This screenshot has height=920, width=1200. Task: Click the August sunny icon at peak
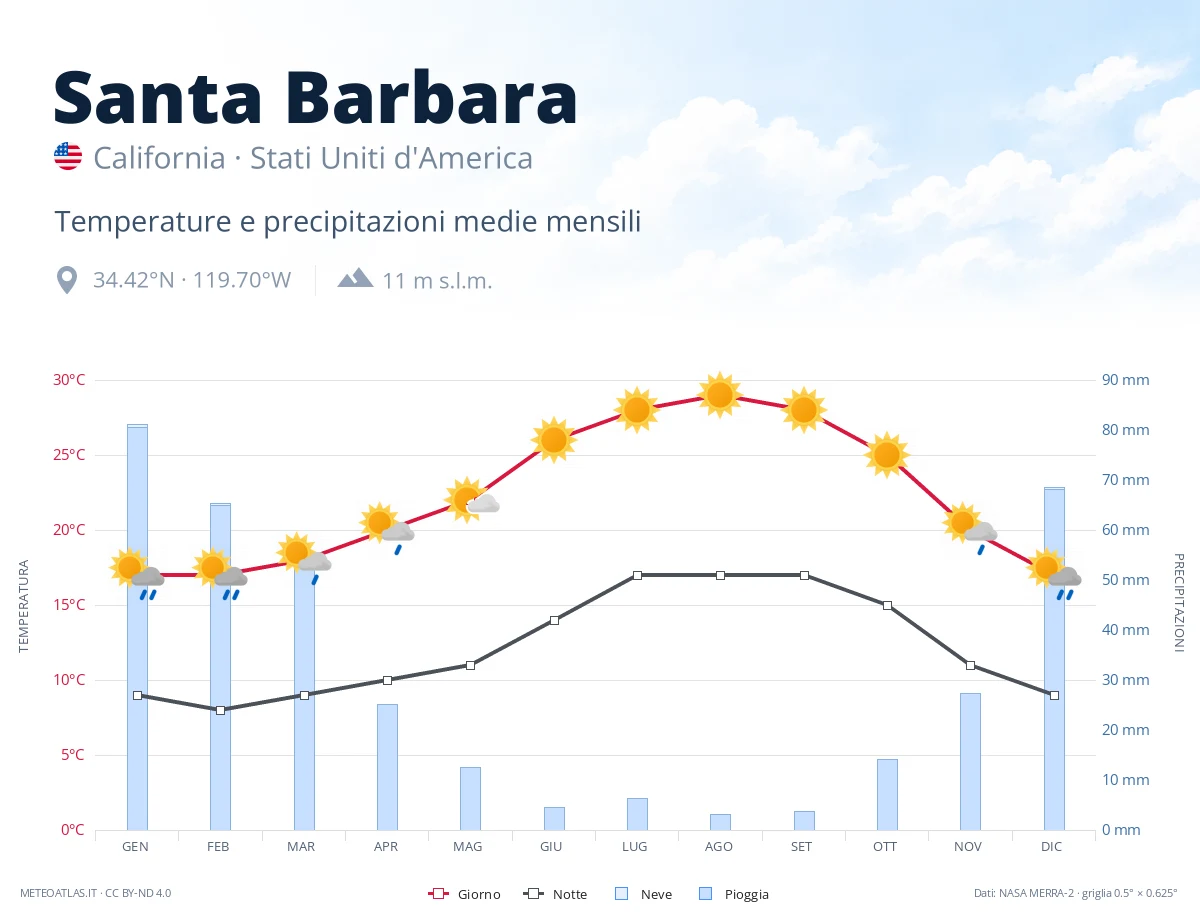click(720, 395)
